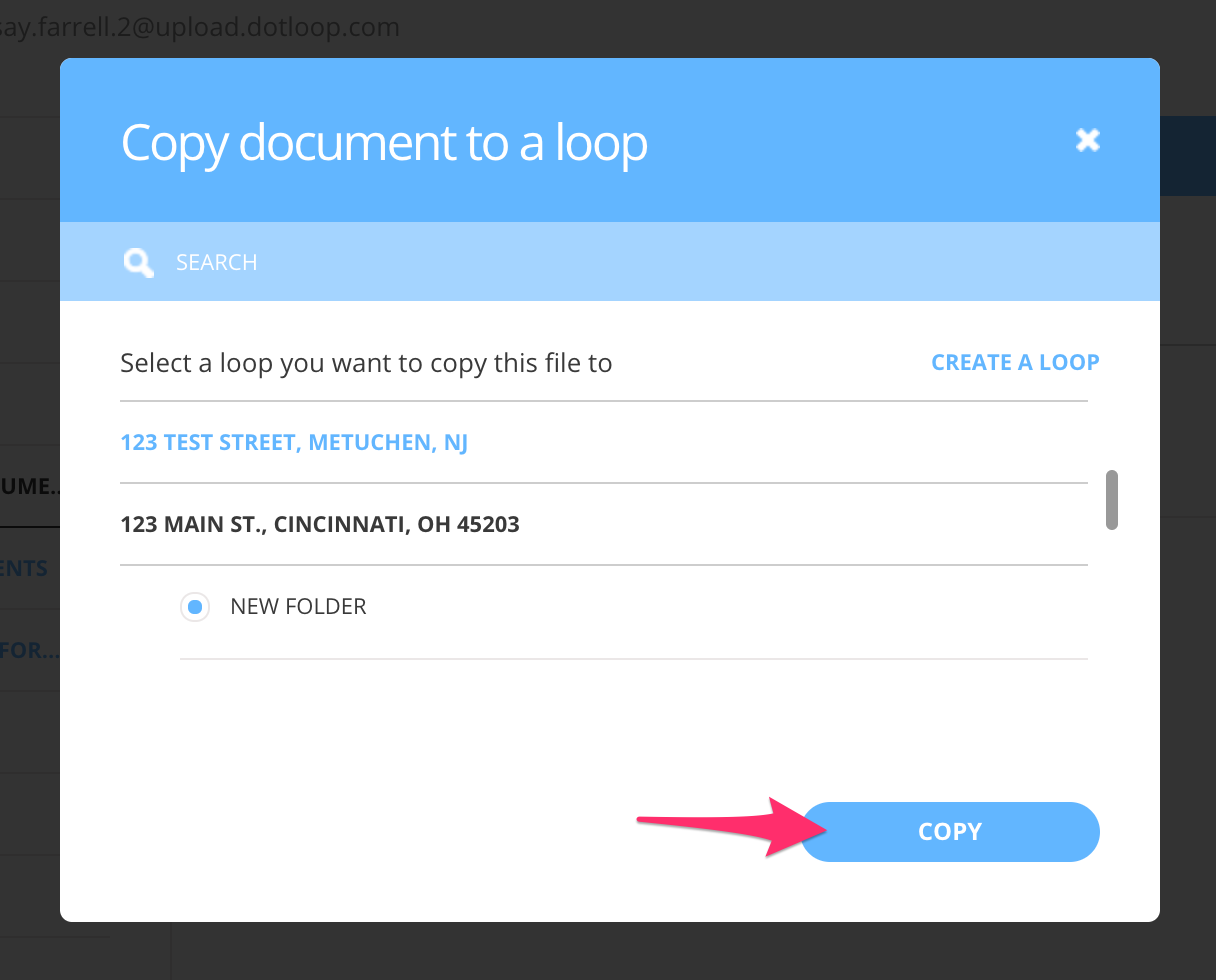Screen dimensions: 1216x980
Task: Click the "Copy document to a loop" title
Action: click(x=384, y=142)
